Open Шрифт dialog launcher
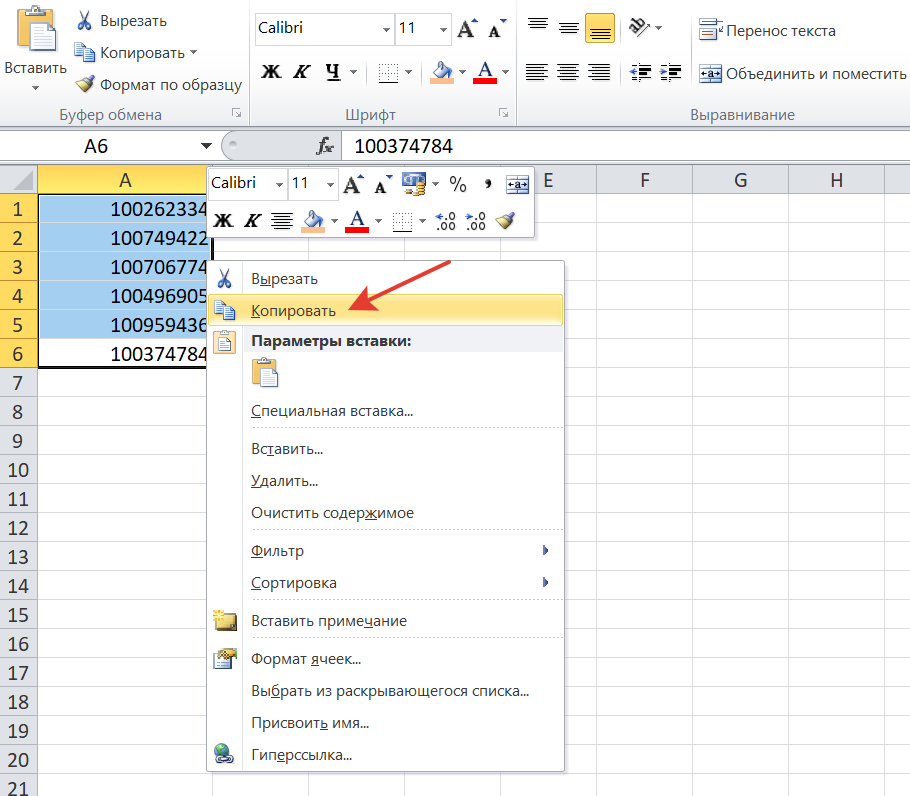The height and width of the screenshot is (796, 910). pos(503,113)
